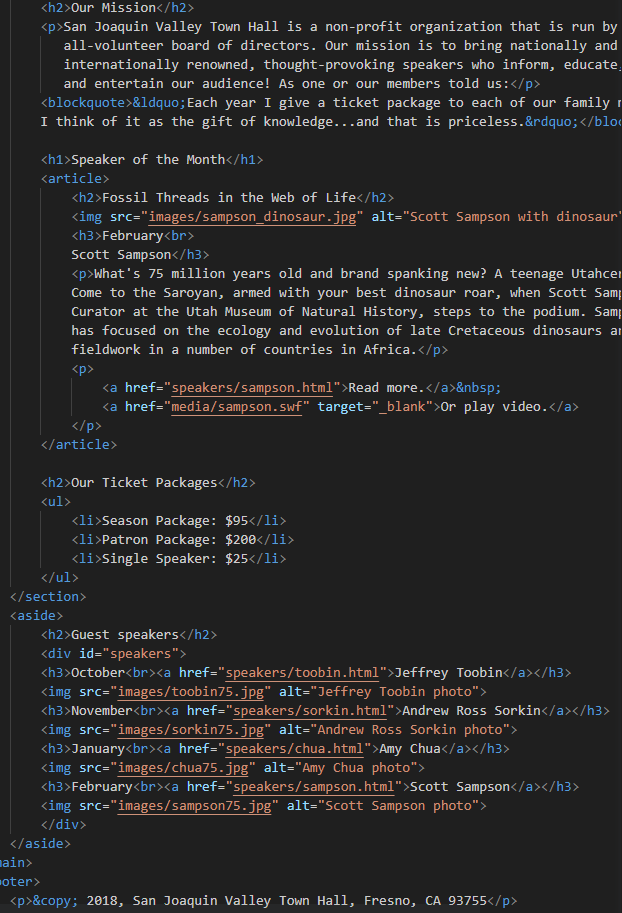
Task: Click the images/sorkin75.jpg image path
Action: click(191, 730)
